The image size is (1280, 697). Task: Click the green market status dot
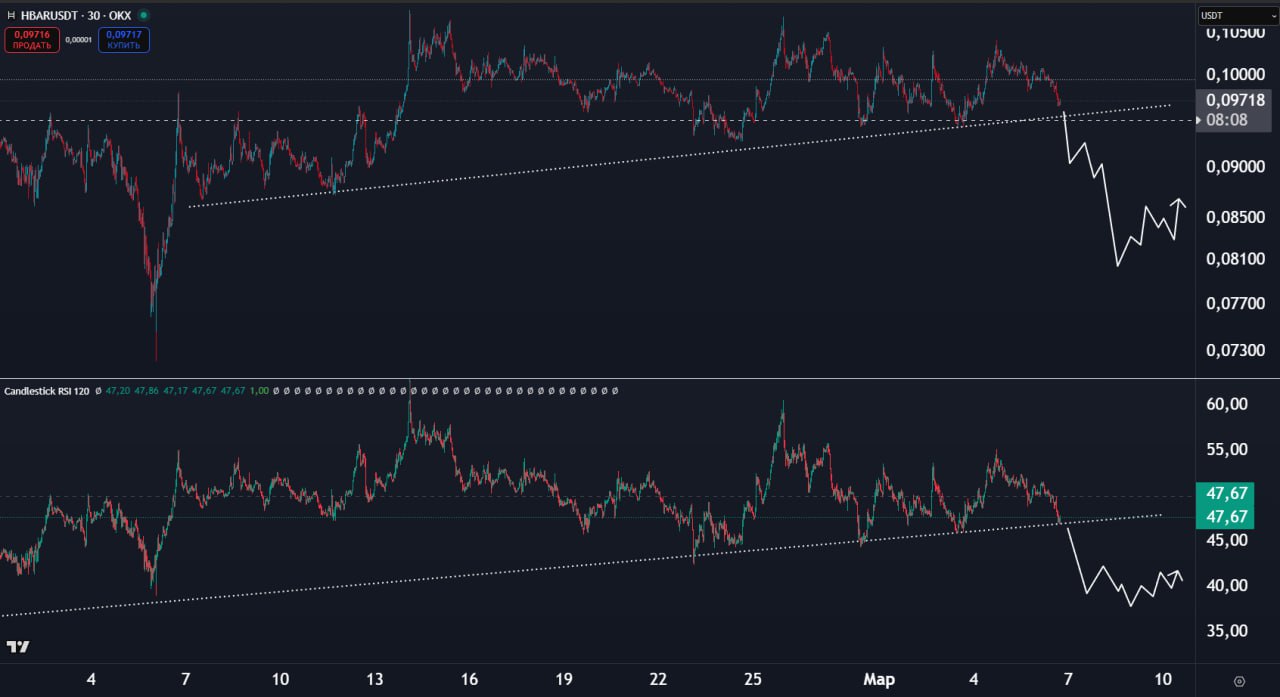[144, 16]
